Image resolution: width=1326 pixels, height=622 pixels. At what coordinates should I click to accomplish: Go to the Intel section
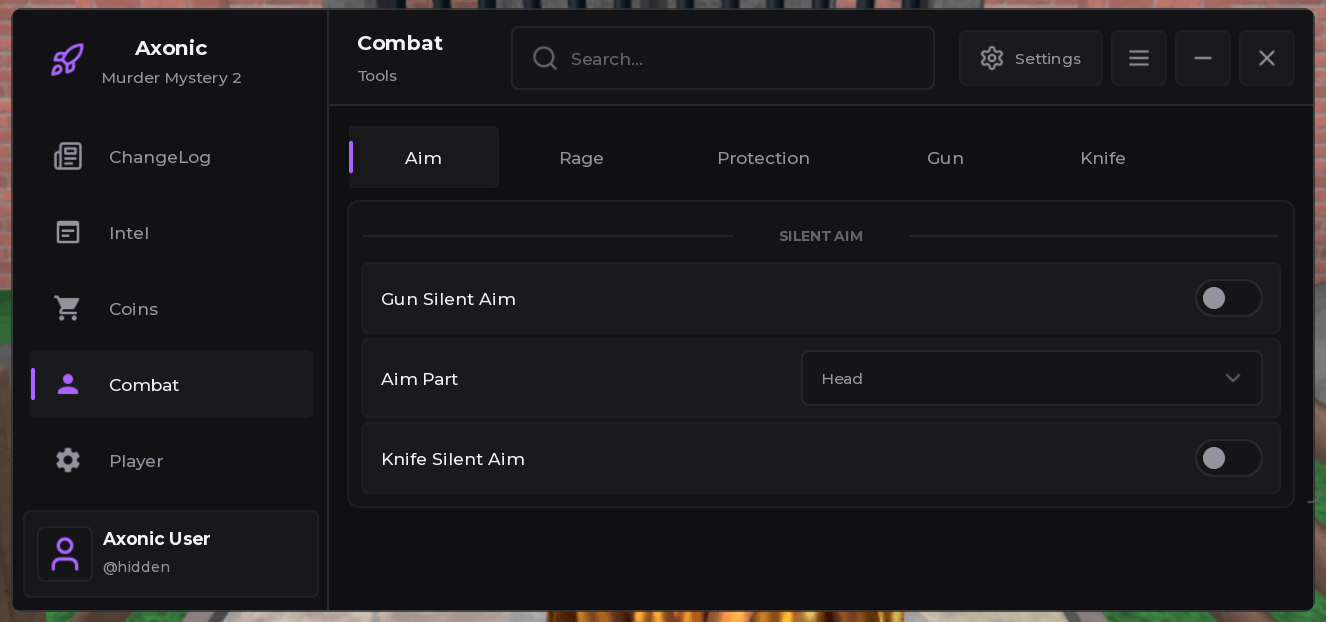171,233
